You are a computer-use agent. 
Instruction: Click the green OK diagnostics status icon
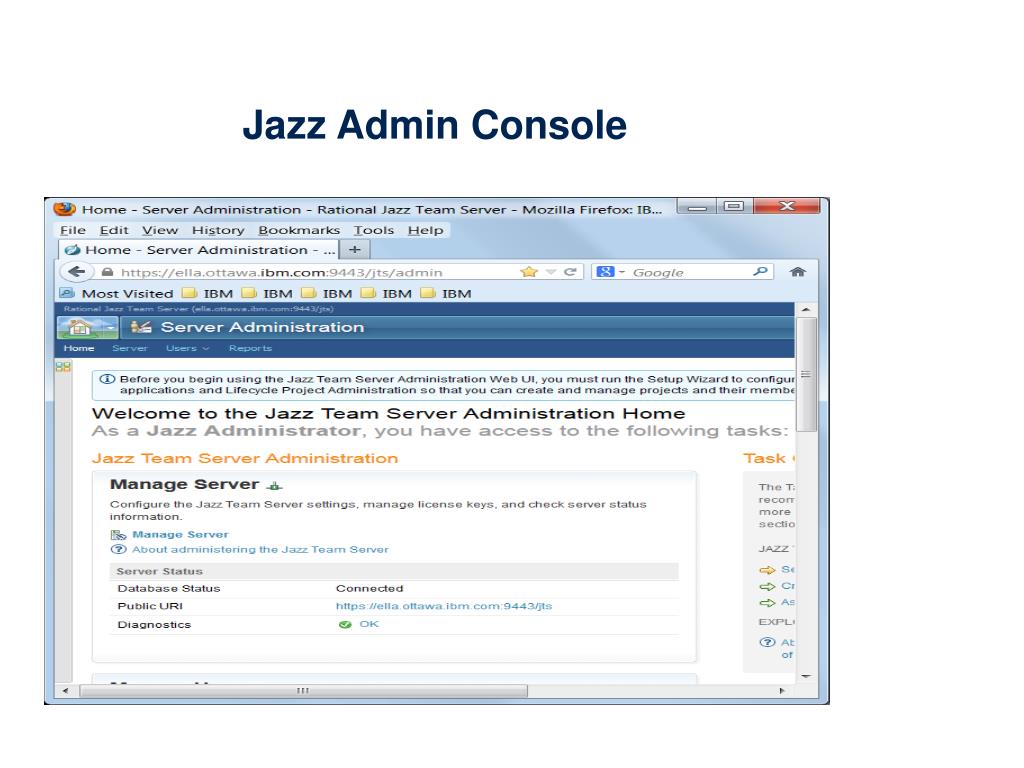pyautogui.click(x=344, y=623)
